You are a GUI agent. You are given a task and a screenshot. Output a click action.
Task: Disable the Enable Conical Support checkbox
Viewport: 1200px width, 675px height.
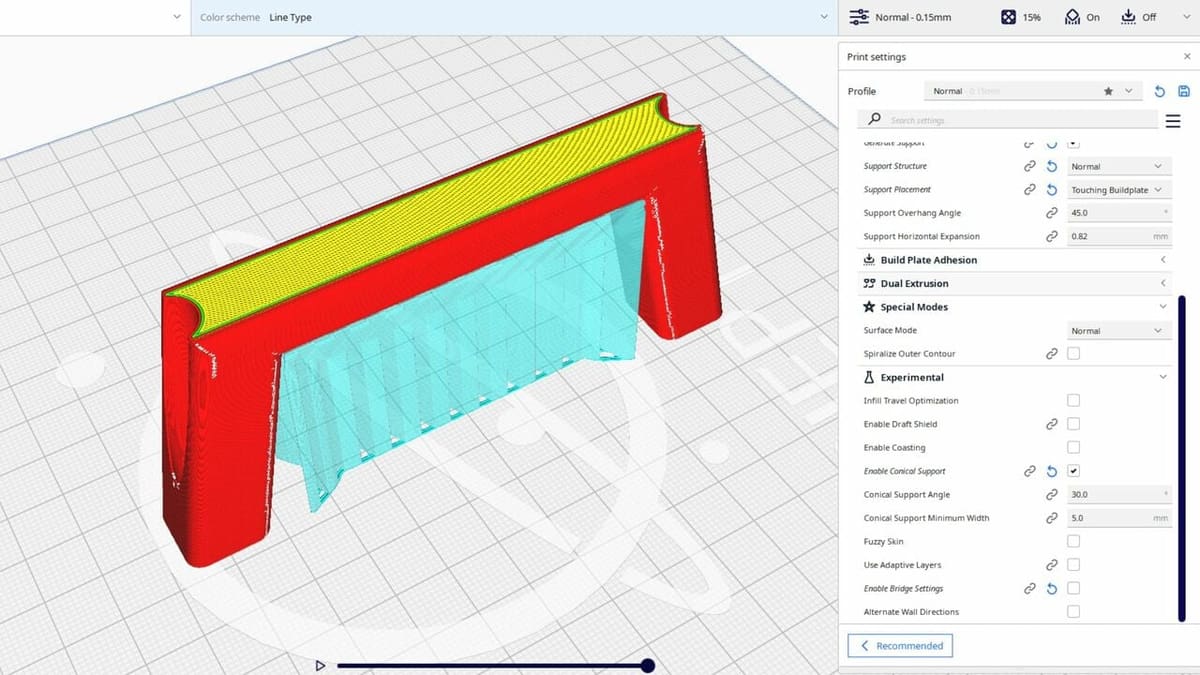[1073, 471]
